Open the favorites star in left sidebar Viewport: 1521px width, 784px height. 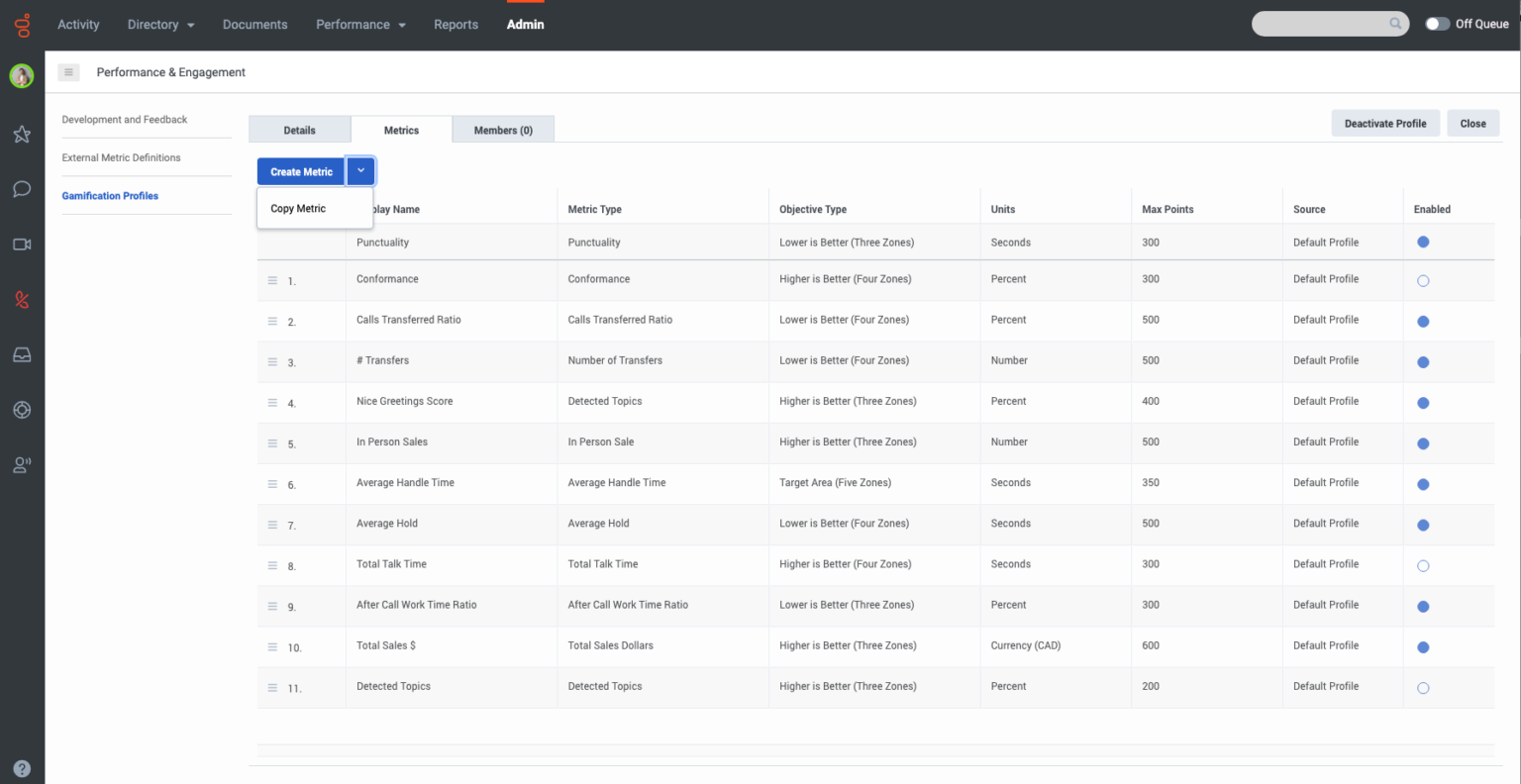pyautogui.click(x=22, y=134)
